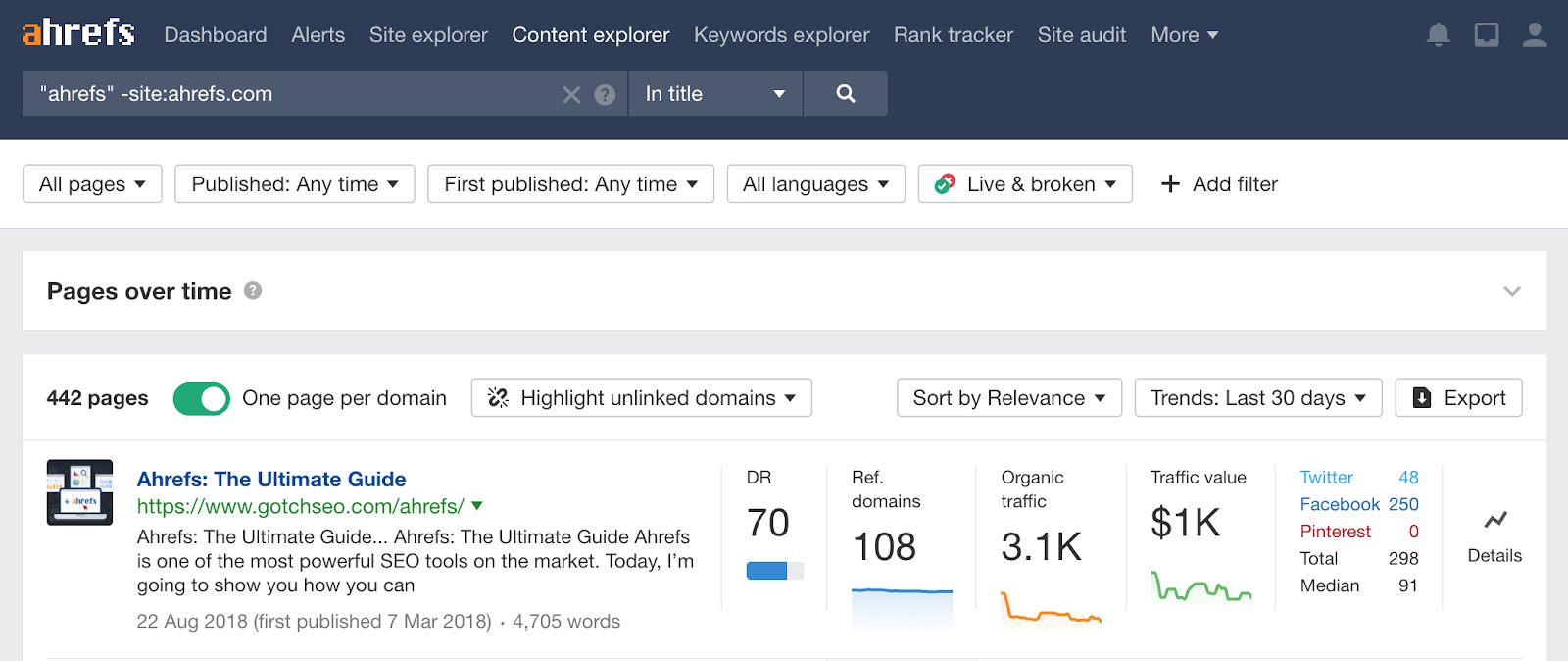Open the notifications bell
The height and width of the screenshot is (661, 1568).
click(1438, 35)
